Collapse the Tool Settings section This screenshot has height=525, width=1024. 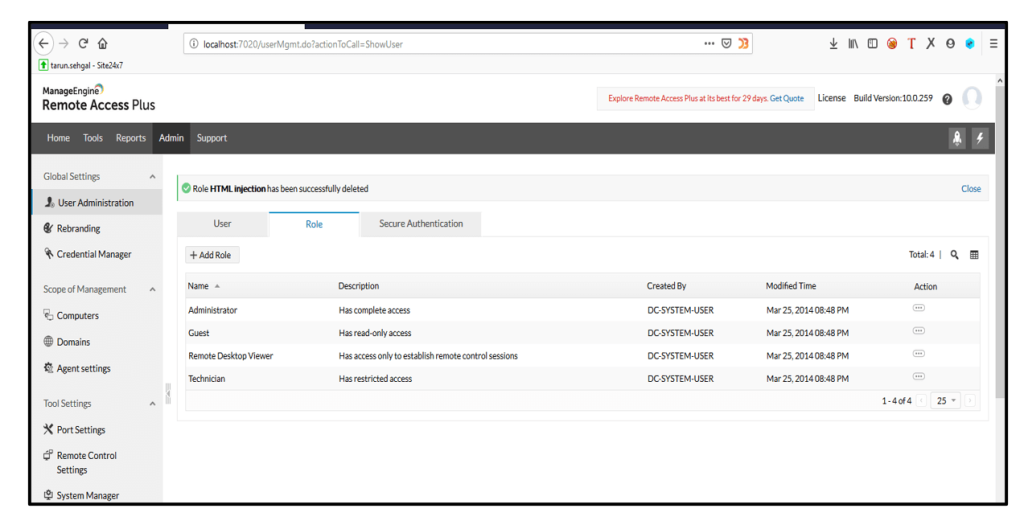tap(152, 404)
